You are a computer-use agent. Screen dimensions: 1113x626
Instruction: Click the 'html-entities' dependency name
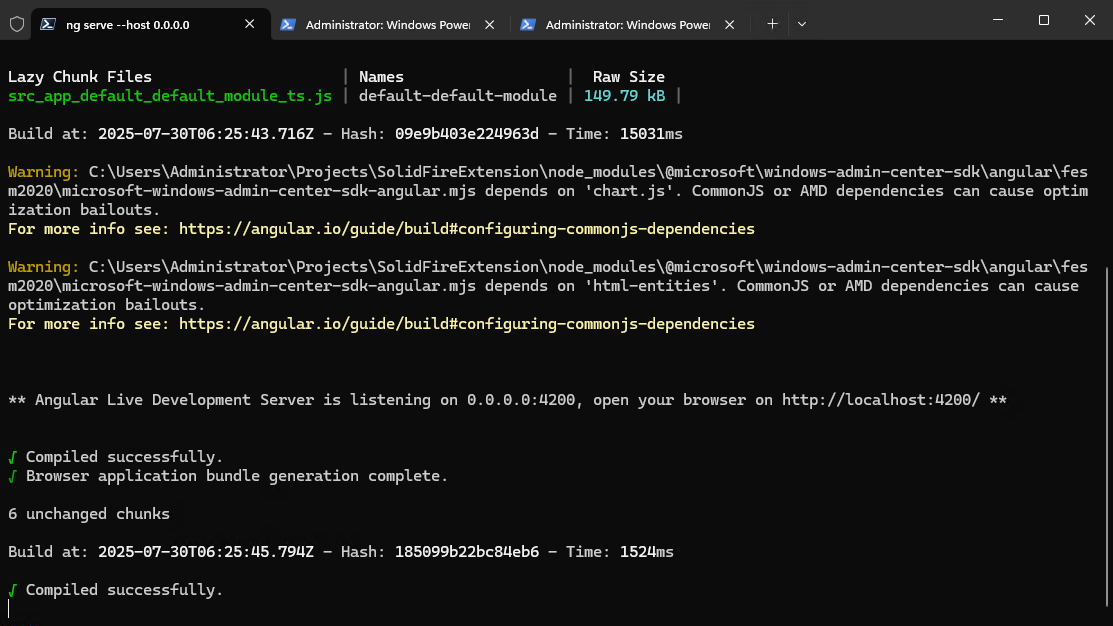coord(652,286)
